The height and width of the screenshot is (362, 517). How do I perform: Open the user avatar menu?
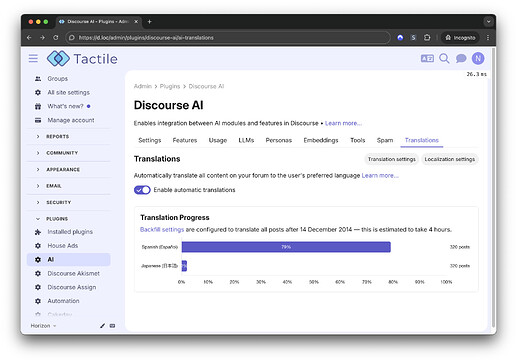tap(478, 58)
